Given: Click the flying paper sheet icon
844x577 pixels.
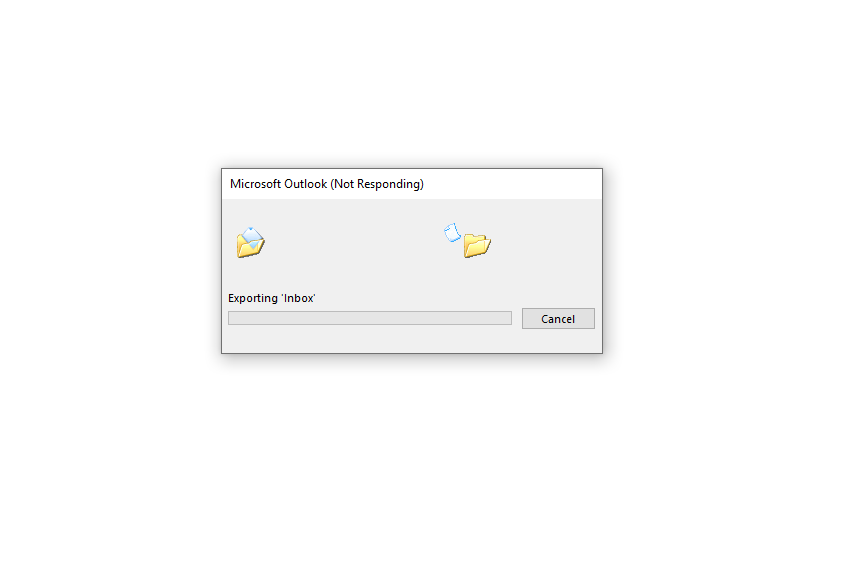Looking at the screenshot, I should [x=452, y=233].
